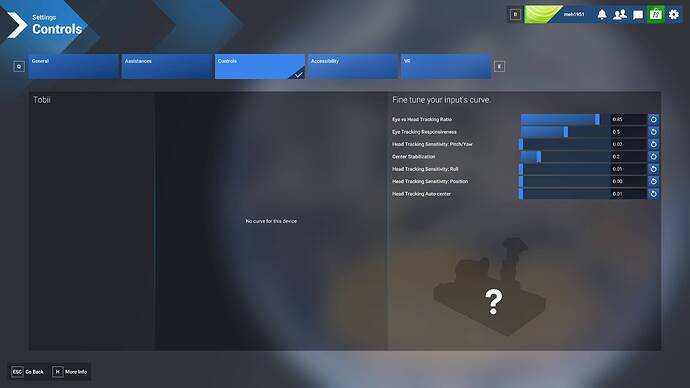
Task: Adjust the Center Stabilization slider
Action: coord(565,157)
